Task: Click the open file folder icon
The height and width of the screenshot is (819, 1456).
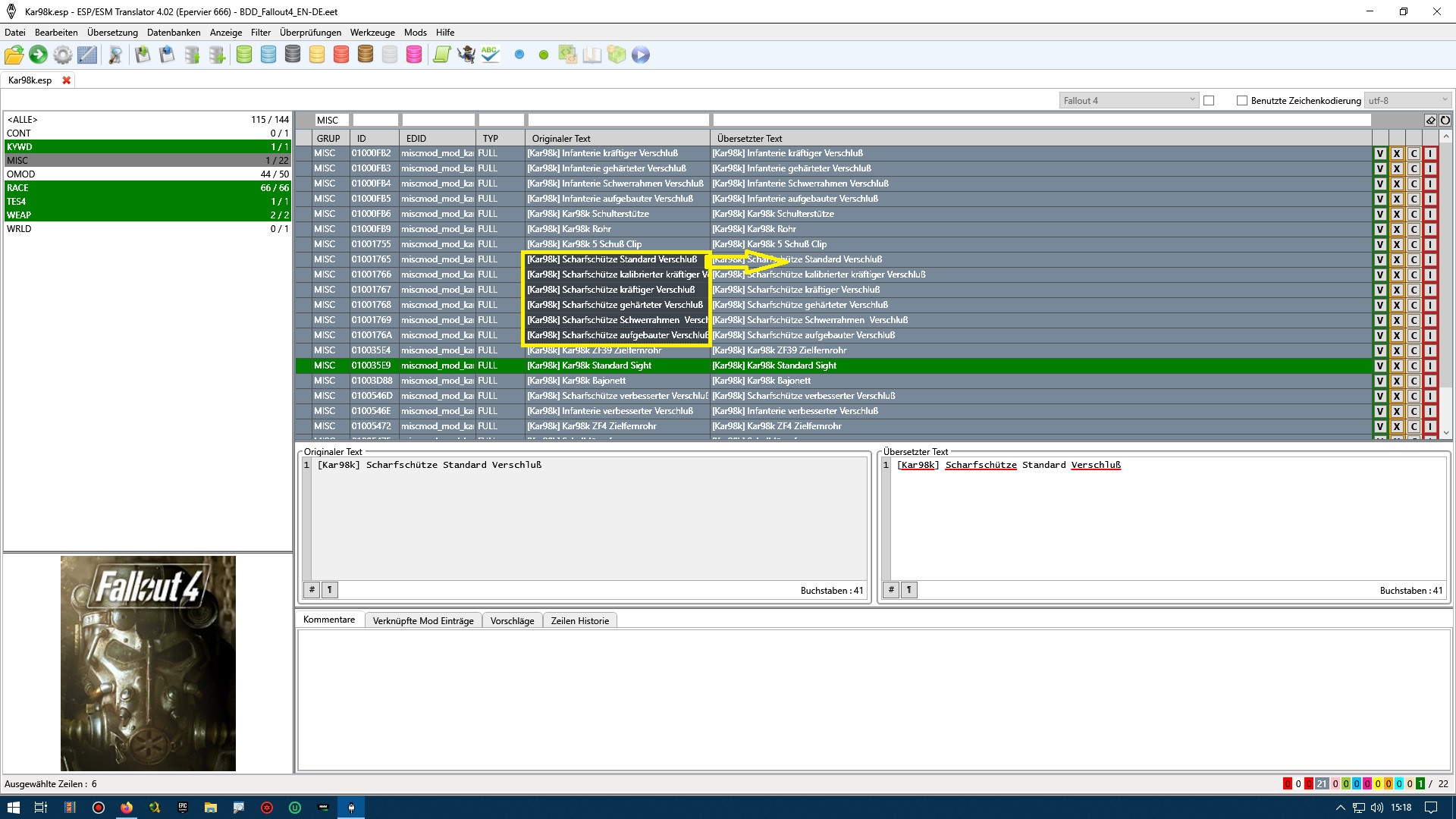Action: (x=14, y=55)
